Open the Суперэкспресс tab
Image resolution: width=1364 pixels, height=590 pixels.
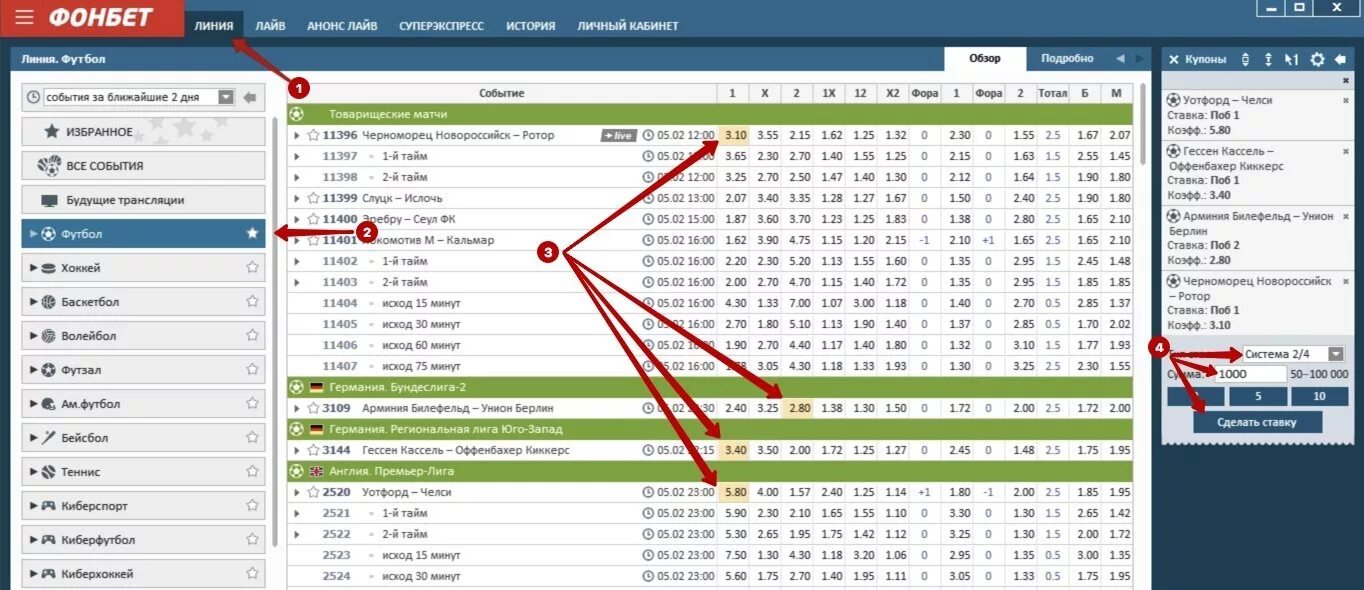coord(441,25)
